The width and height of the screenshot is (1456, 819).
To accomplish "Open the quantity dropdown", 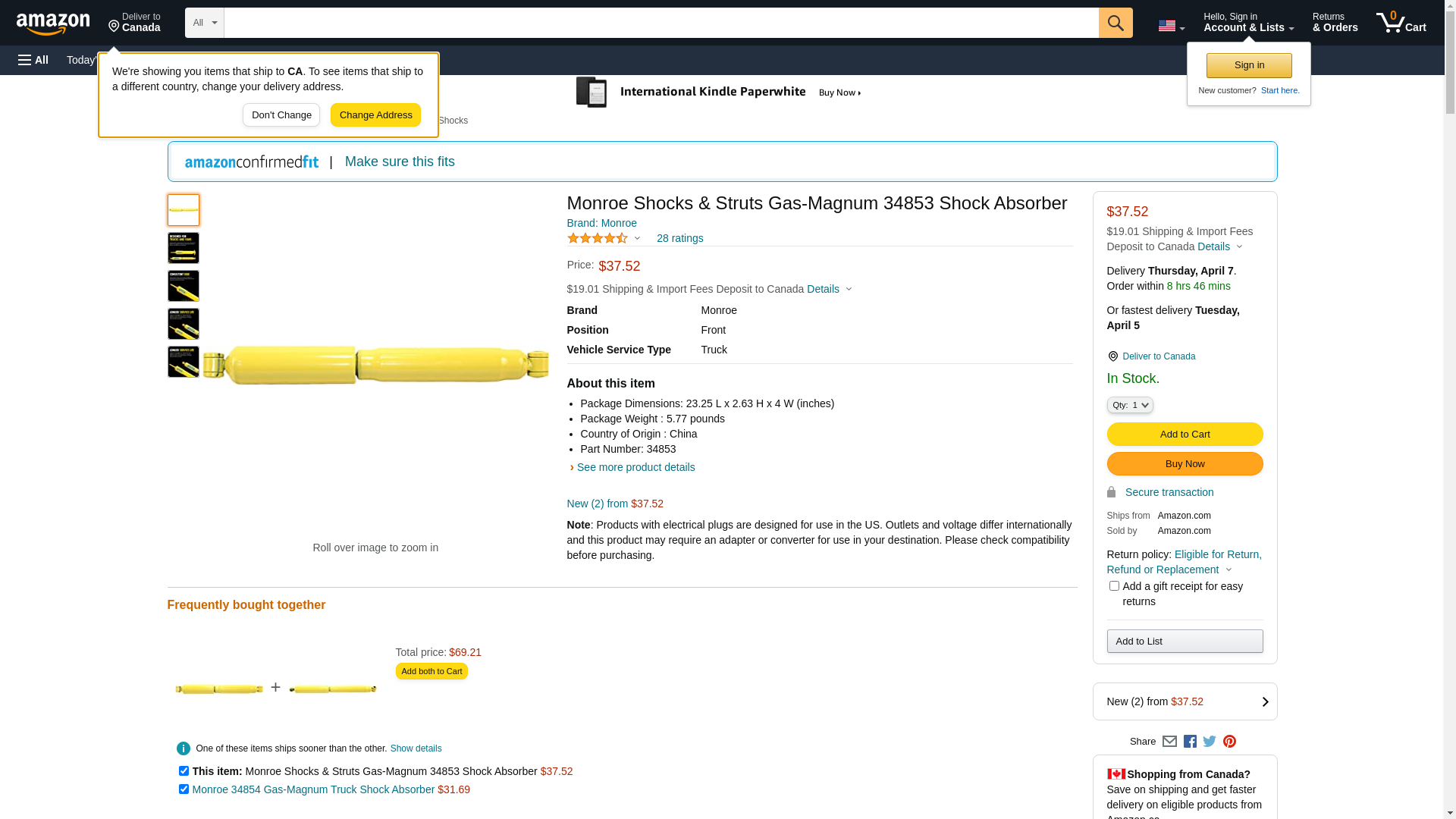I will pos(1130,406).
